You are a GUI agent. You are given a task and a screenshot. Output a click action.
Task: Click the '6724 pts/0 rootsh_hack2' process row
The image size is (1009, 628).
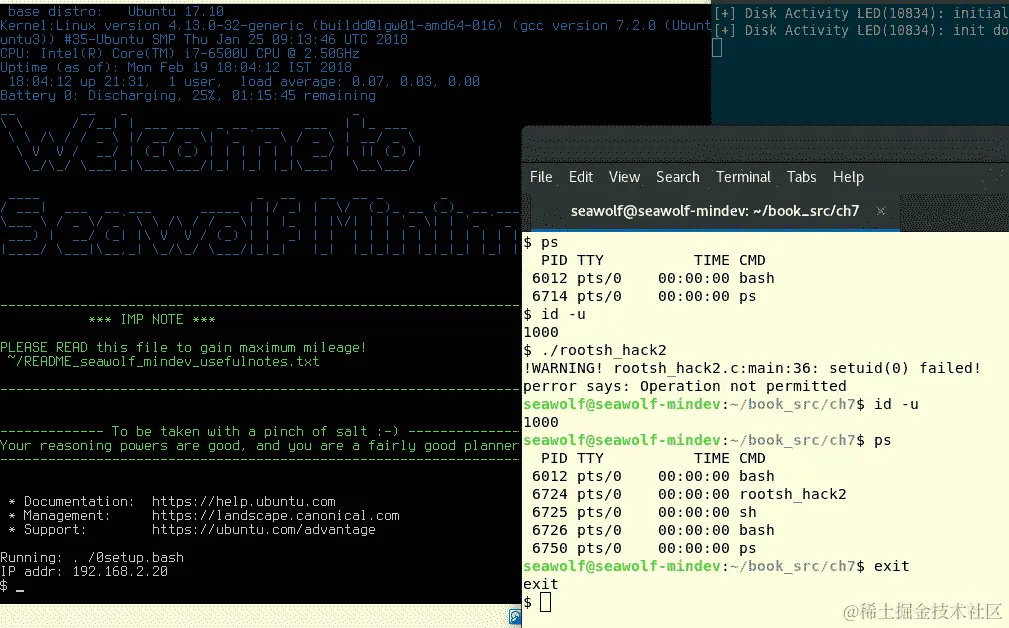pos(689,494)
